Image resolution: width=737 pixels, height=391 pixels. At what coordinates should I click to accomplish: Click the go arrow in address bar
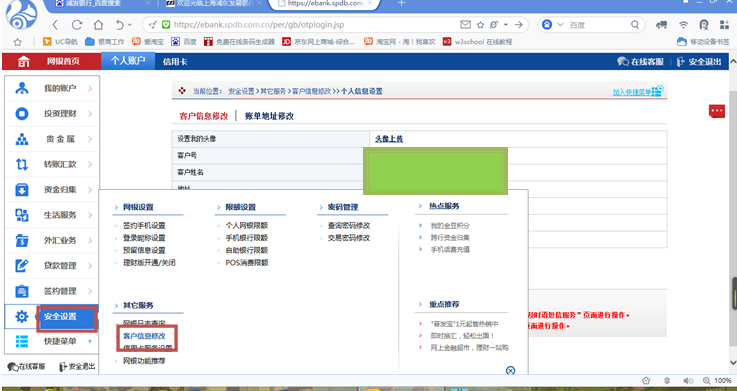(518, 25)
